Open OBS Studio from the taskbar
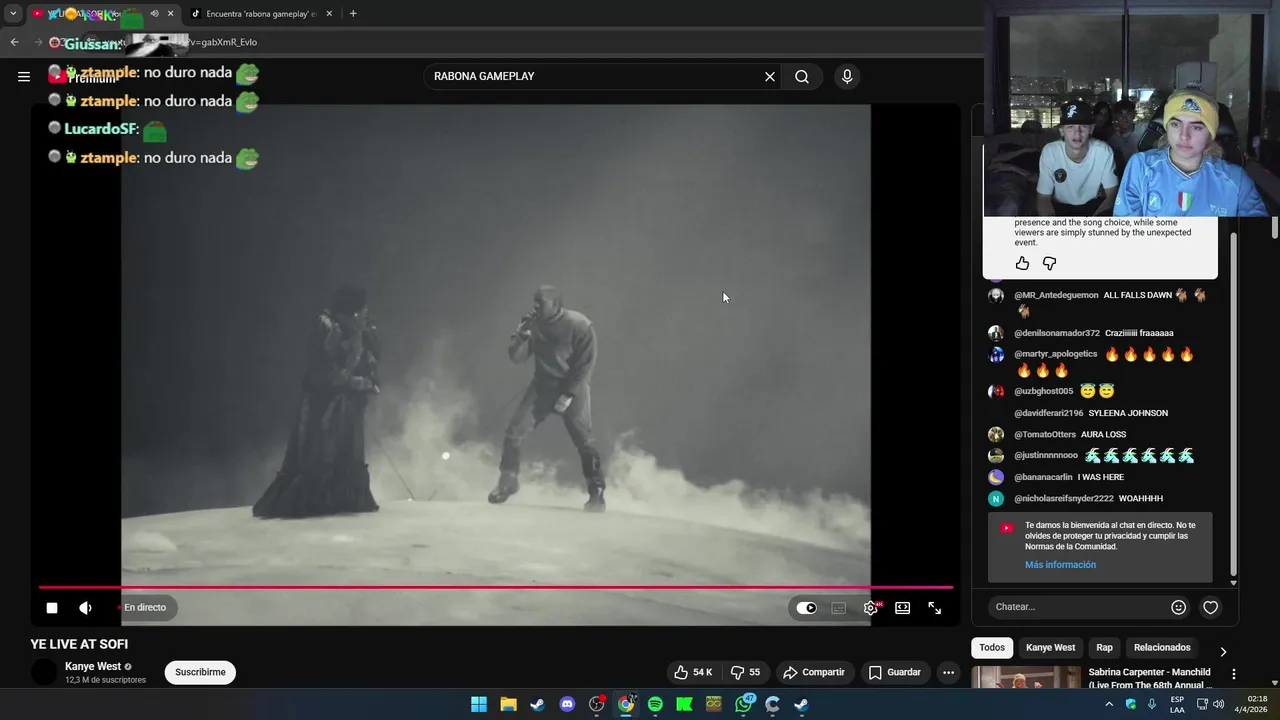 click(597, 704)
